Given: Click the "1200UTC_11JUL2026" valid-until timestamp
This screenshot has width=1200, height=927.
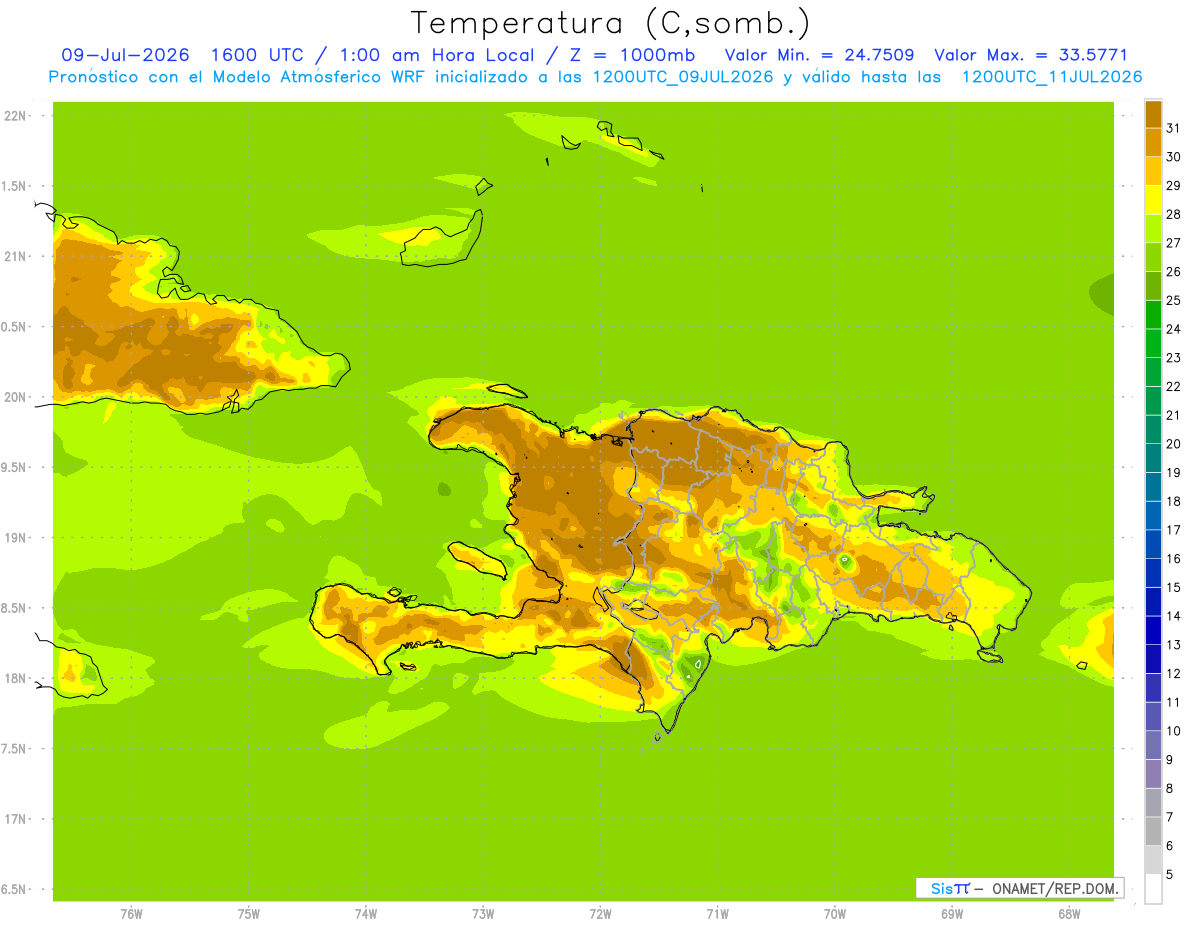Looking at the screenshot, I should (x=1051, y=77).
